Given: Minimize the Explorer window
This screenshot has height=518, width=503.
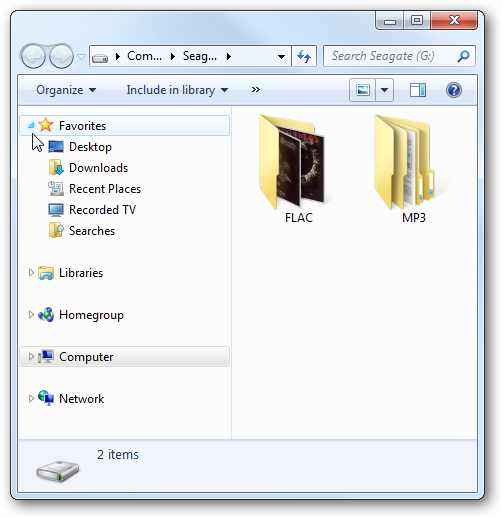Looking at the screenshot, I should [390, 21].
